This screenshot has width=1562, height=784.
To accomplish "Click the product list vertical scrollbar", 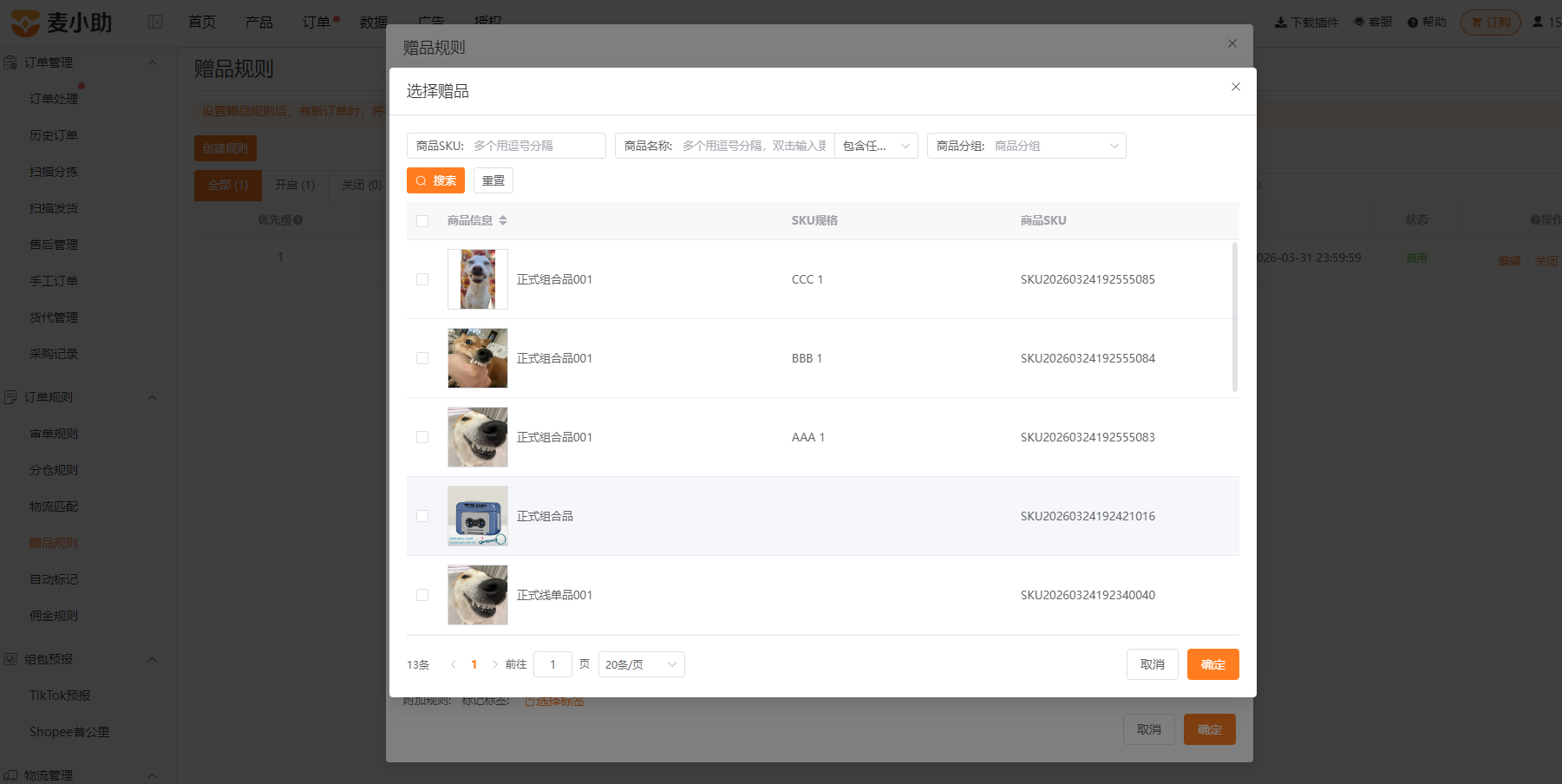I will [1234, 317].
